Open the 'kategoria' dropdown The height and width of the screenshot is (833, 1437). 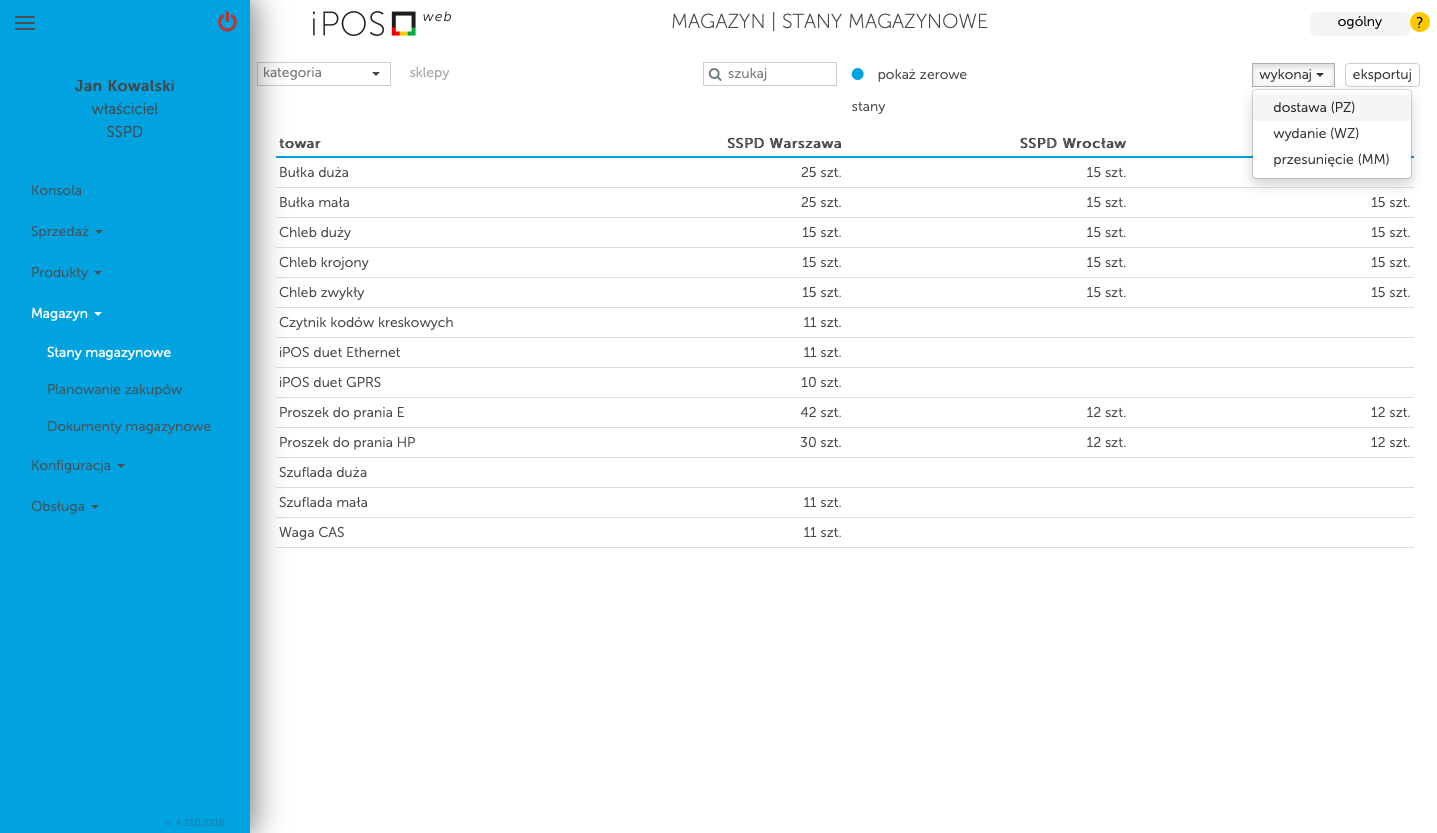pos(323,73)
